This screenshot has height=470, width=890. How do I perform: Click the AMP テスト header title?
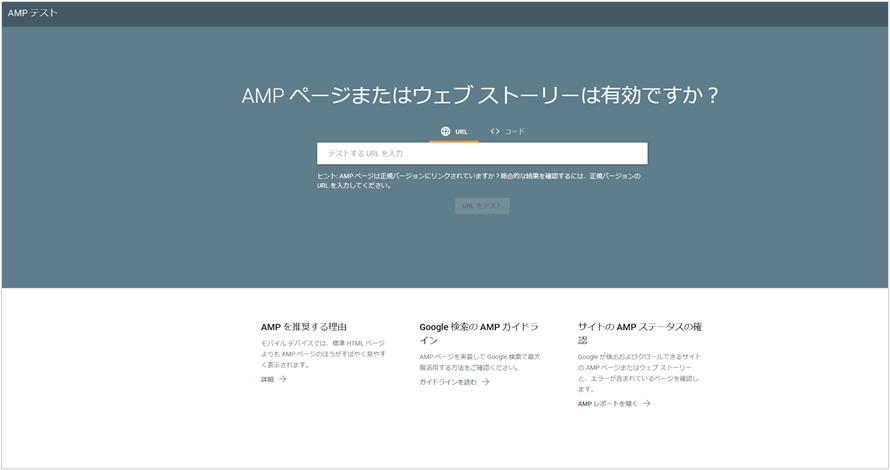(32, 13)
